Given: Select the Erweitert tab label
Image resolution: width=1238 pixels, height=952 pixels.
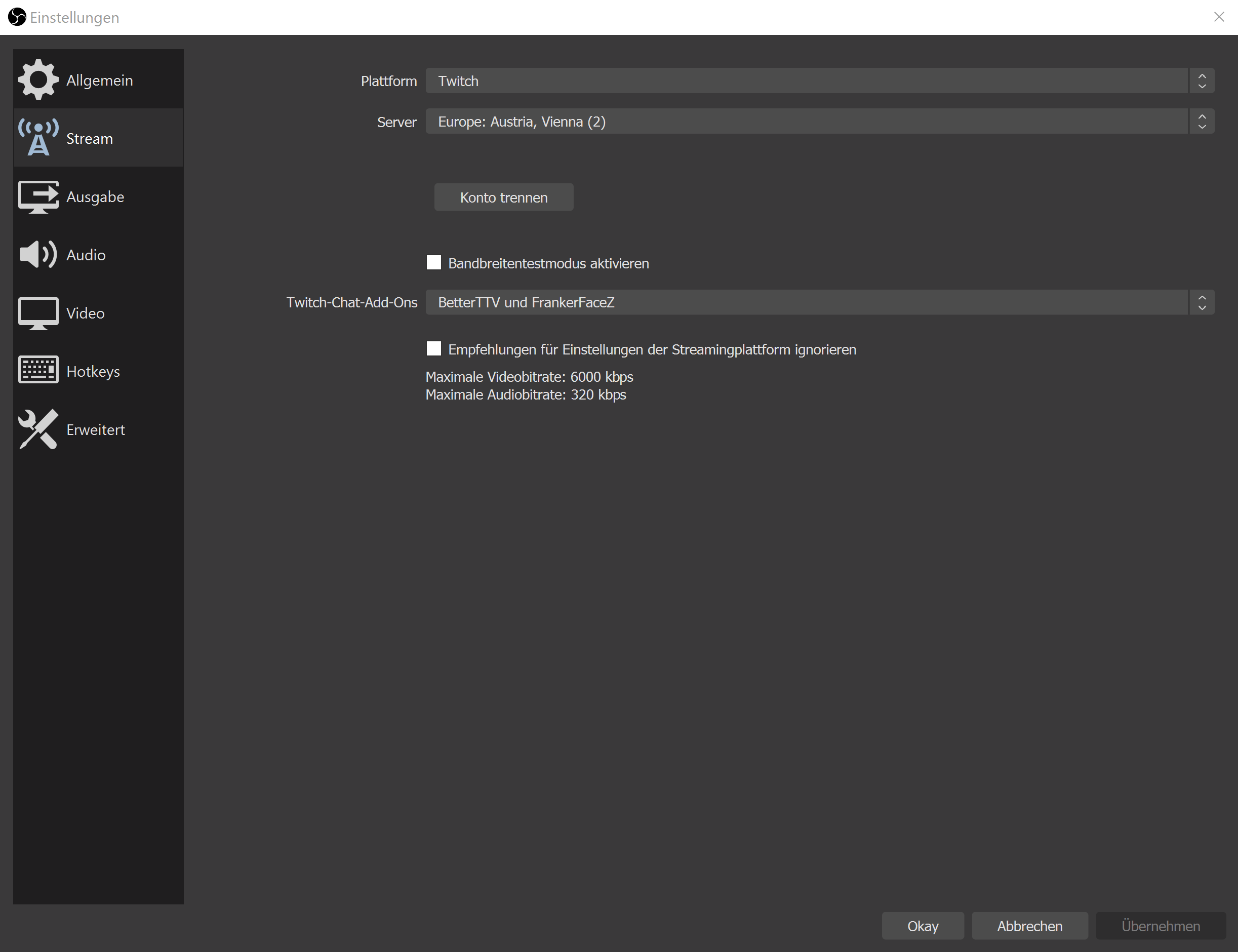Looking at the screenshot, I should pos(95,429).
